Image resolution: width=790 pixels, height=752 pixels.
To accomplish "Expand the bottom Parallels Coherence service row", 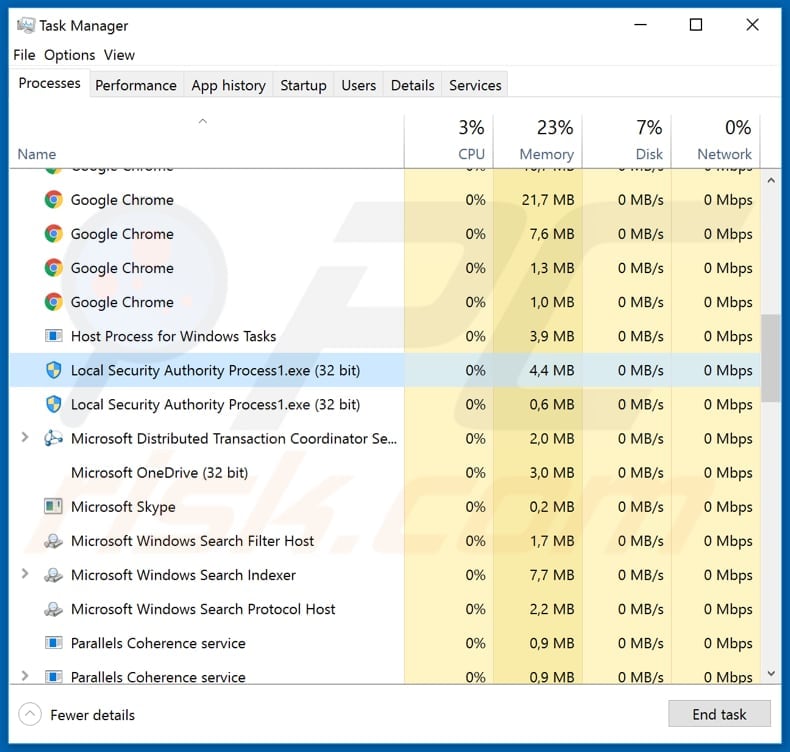I will 24,676.
